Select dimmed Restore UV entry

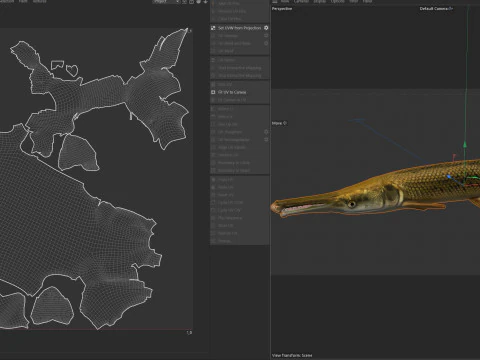pyautogui.click(x=228, y=233)
